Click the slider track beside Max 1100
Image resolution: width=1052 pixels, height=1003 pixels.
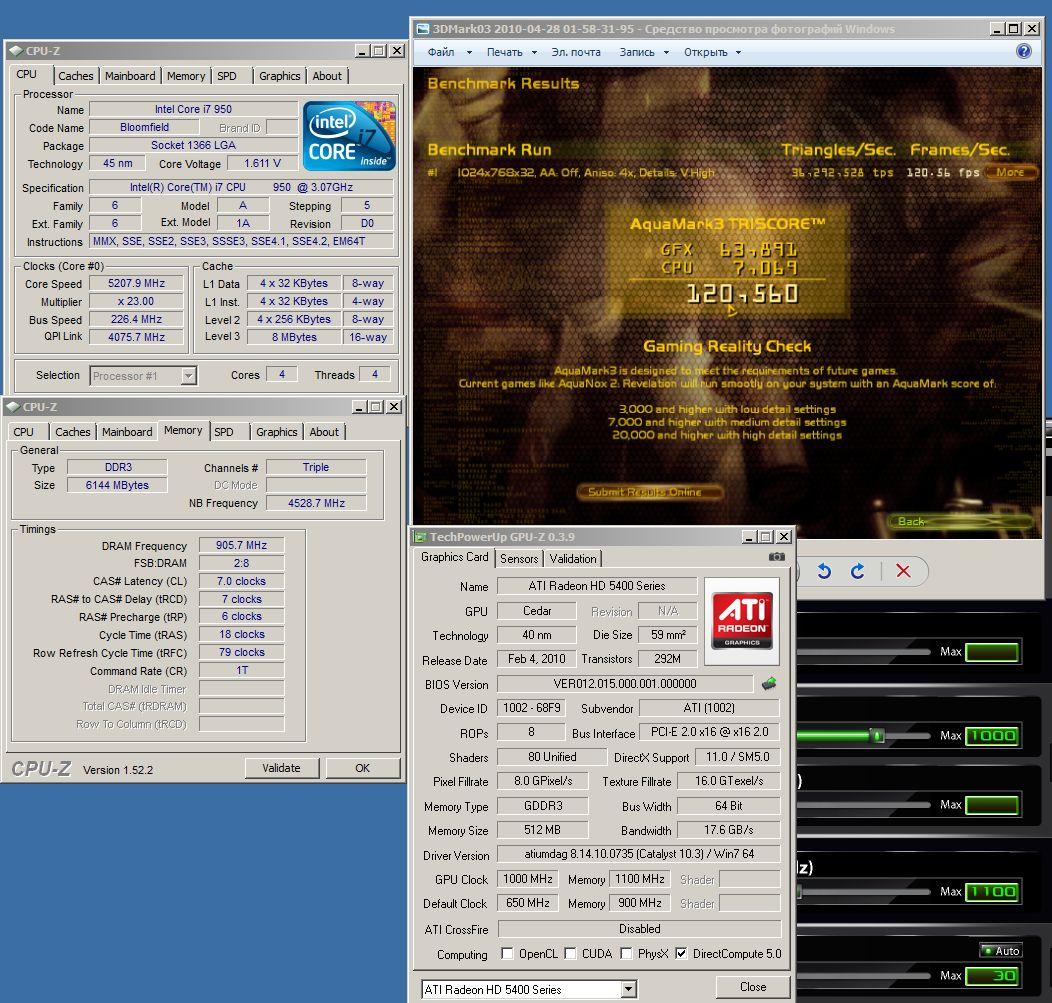pos(863,892)
